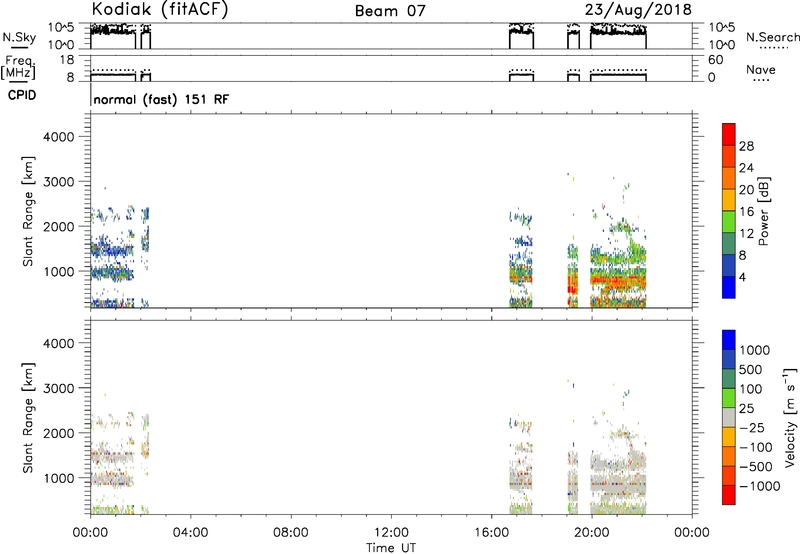The width and height of the screenshot is (800, 554).
Task: Click the 1000 range tick in velocity panel
Action: (x=58, y=478)
